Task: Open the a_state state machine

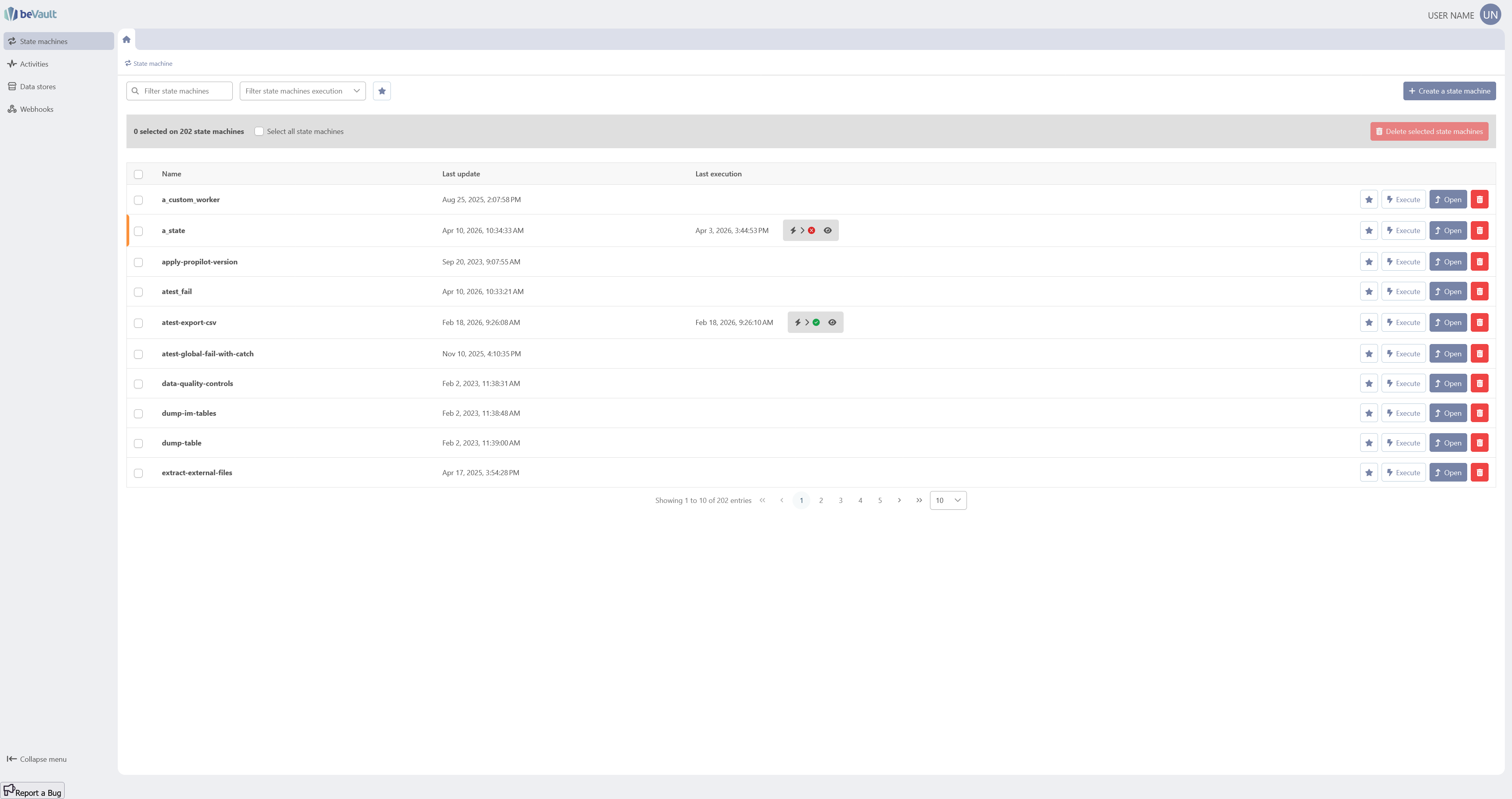Action: pos(1448,231)
